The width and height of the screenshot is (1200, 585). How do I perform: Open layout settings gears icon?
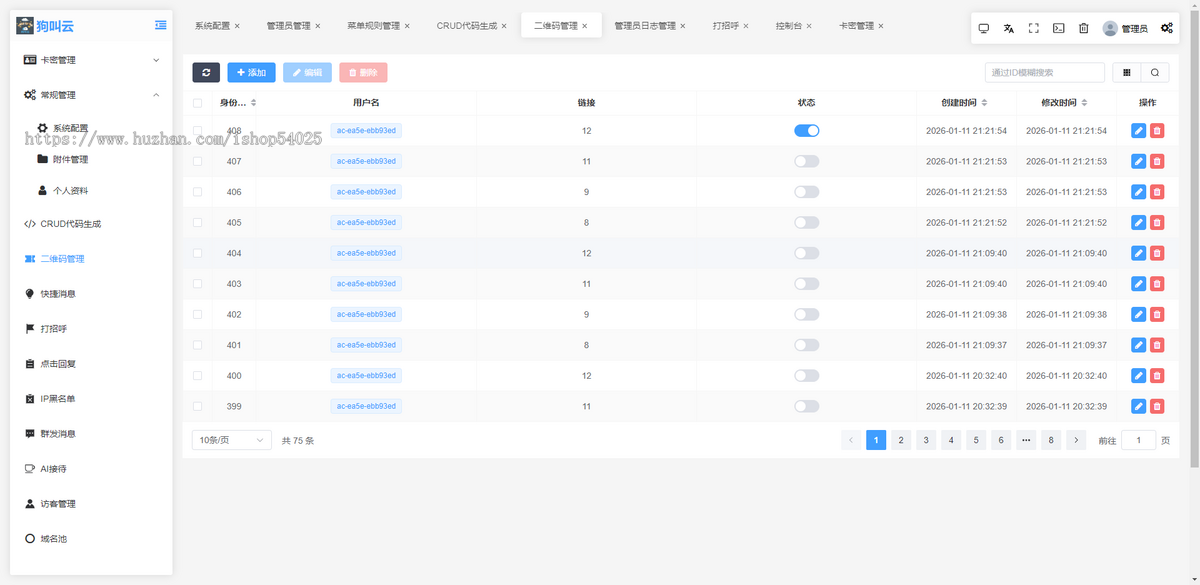click(x=1167, y=29)
